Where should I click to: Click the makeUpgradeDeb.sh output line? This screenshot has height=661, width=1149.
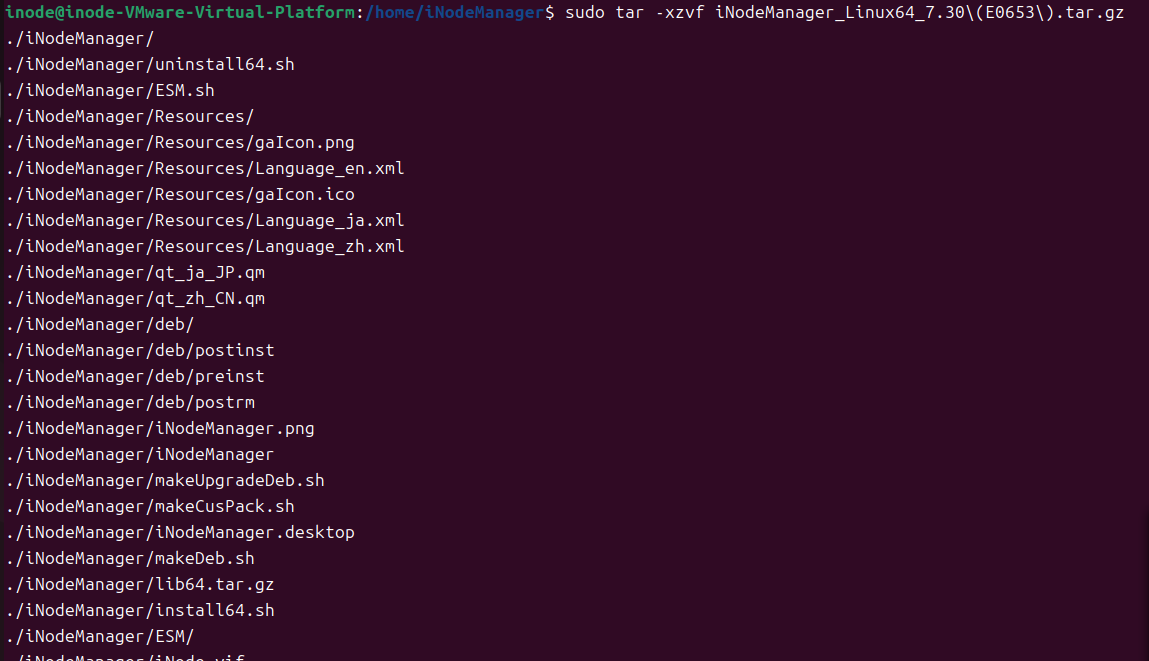click(x=165, y=480)
